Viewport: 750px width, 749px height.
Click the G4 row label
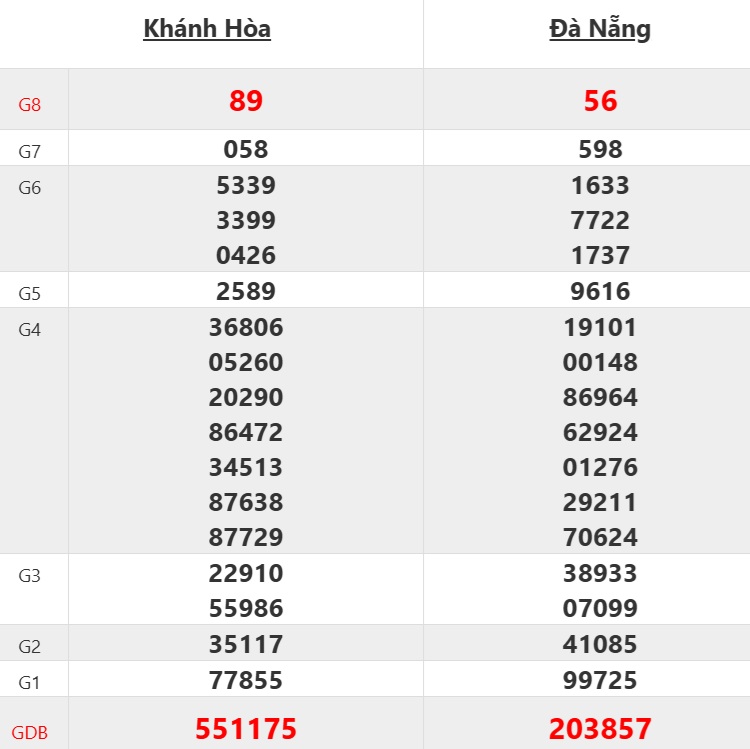click(x=30, y=330)
